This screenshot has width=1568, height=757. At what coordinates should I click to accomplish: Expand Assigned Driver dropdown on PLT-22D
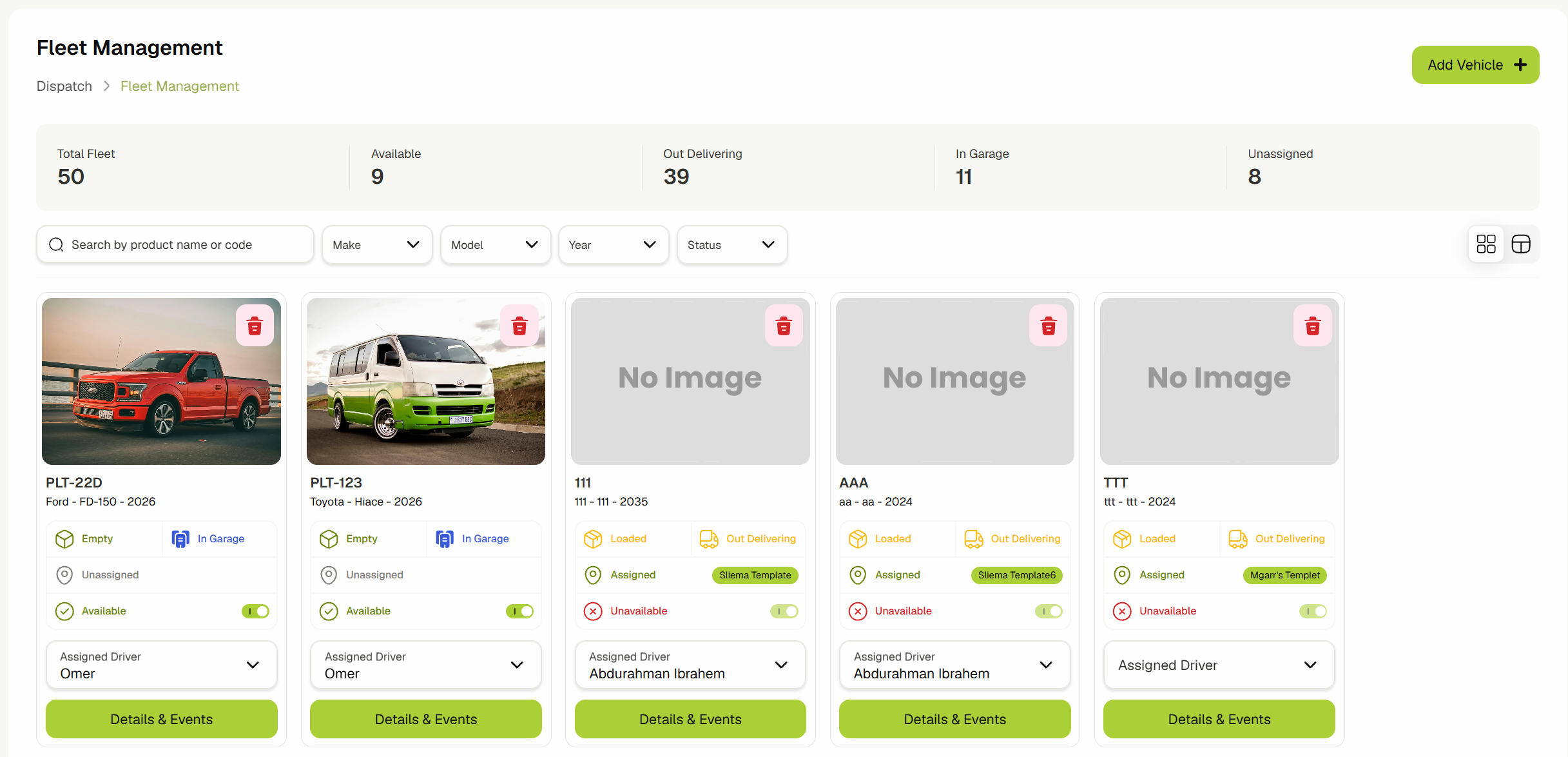(162, 665)
